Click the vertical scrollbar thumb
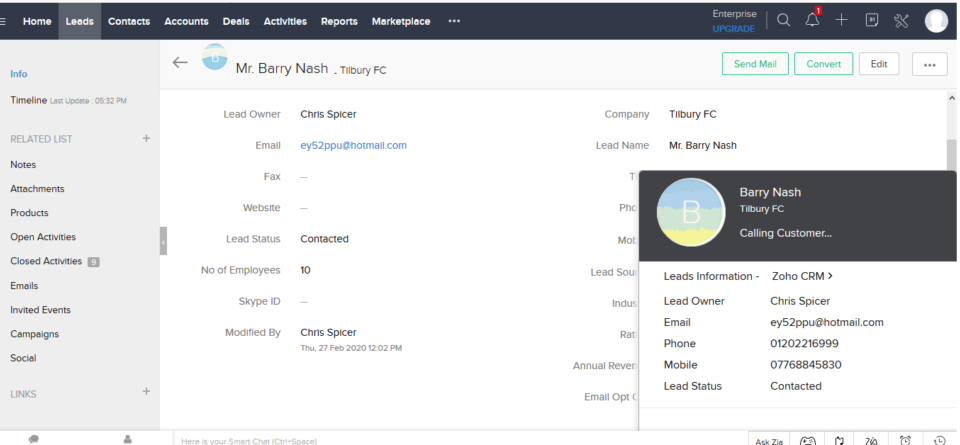Viewport: 960px width, 445px height. [x=951, y=155]
